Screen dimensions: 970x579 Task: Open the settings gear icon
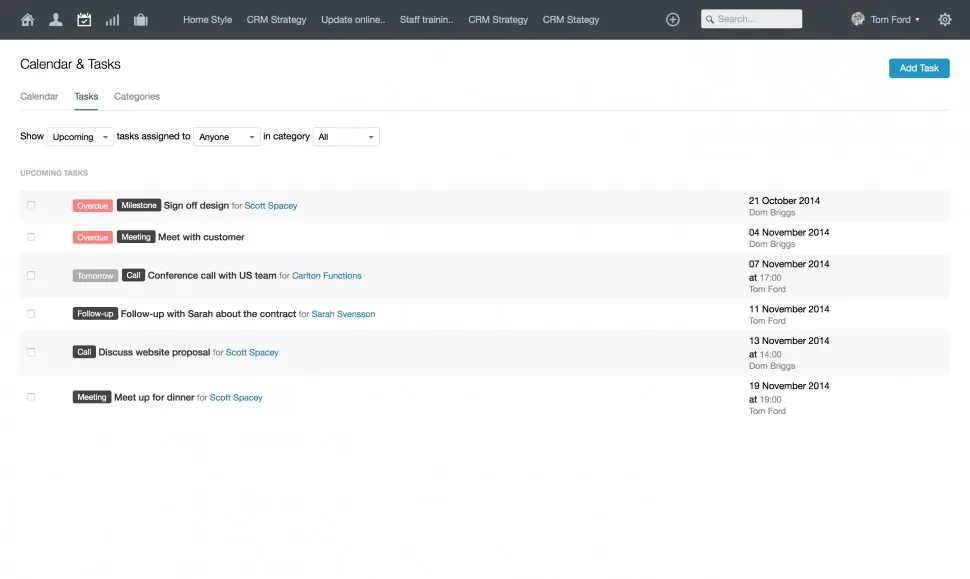[945, 19]
